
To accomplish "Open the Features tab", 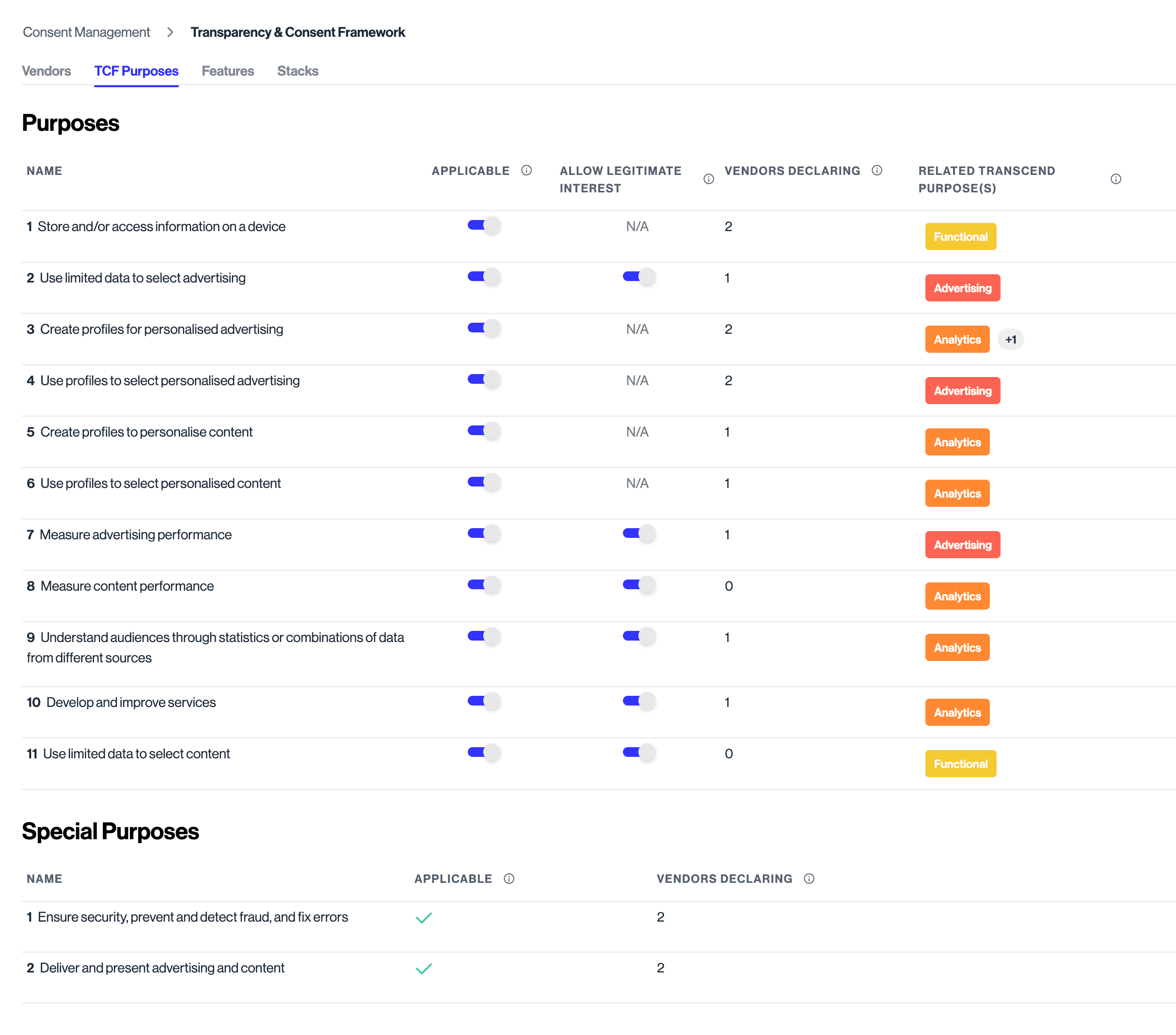I will click(x=227, y=71).
